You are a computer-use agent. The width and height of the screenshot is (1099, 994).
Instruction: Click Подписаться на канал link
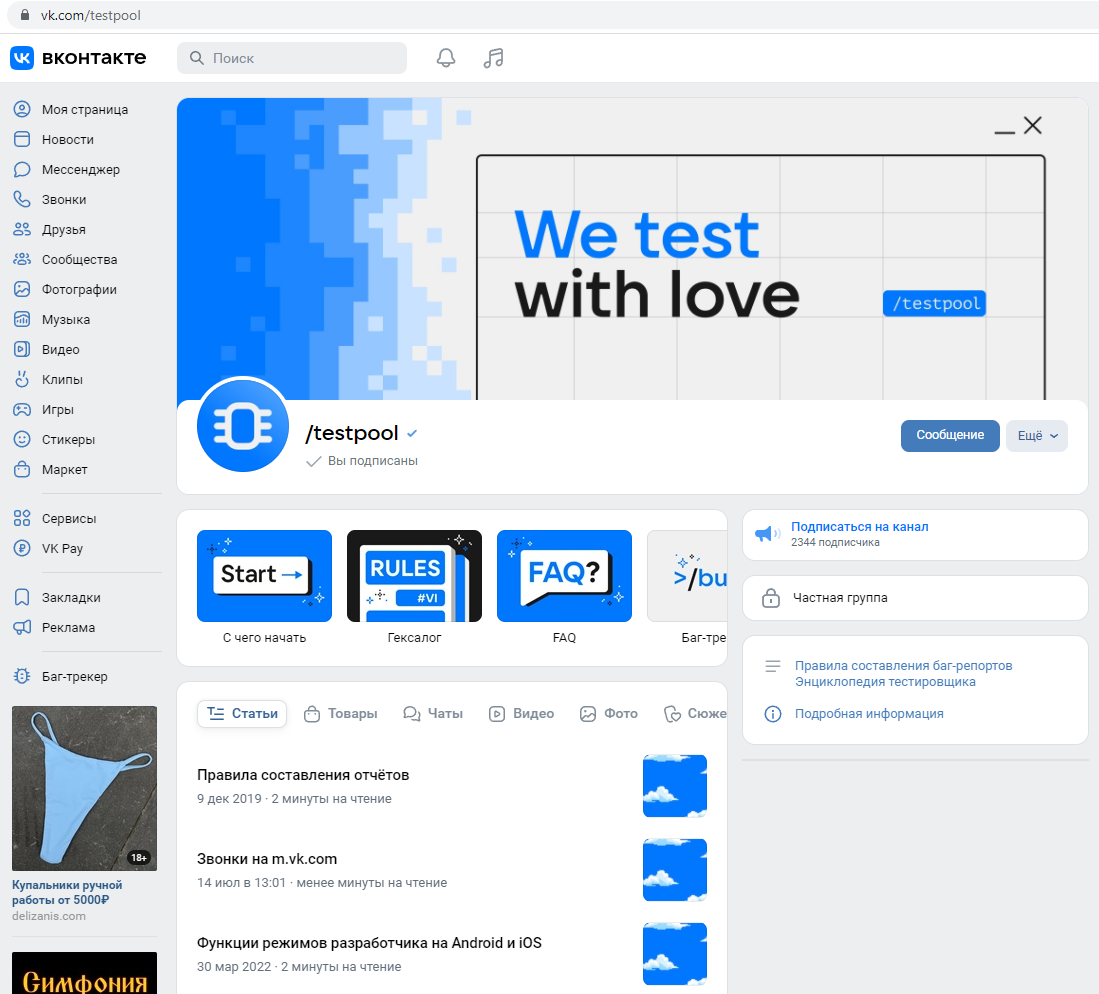[859, 527]
